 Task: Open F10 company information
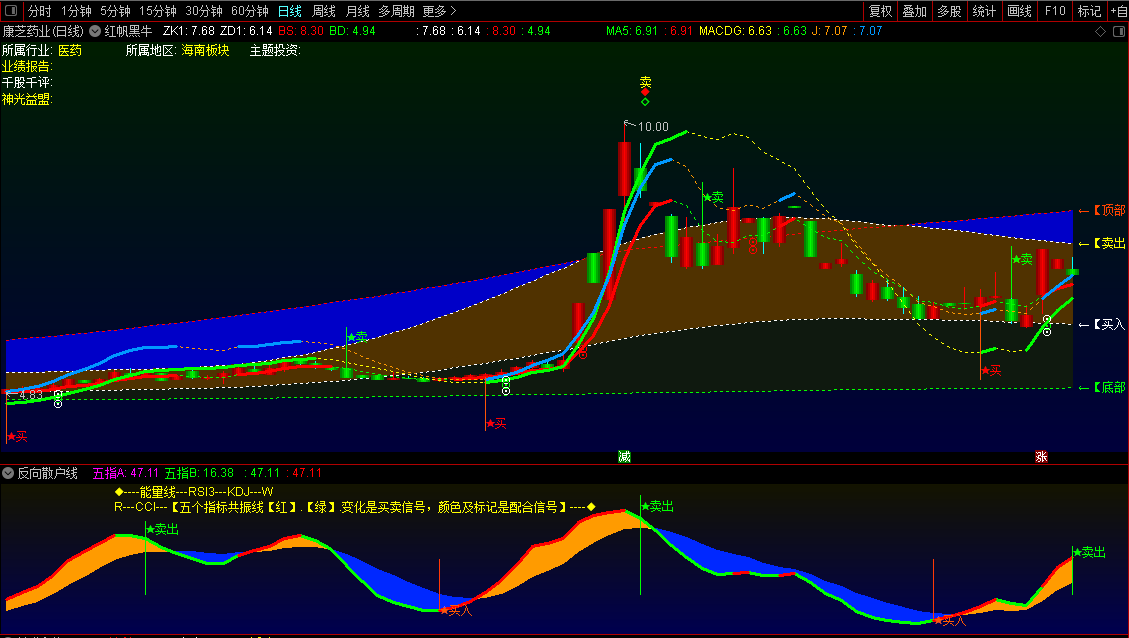(x=1055, y=12)
